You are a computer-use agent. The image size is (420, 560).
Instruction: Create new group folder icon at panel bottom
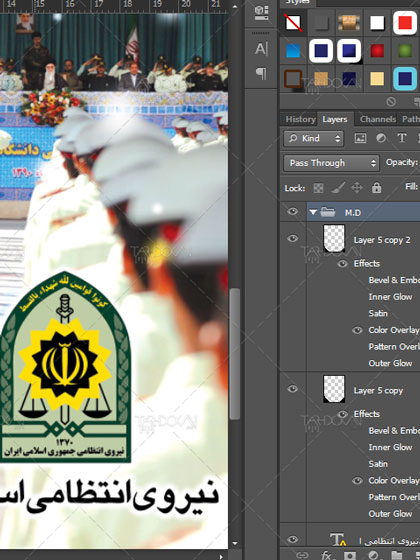point(397,555)
